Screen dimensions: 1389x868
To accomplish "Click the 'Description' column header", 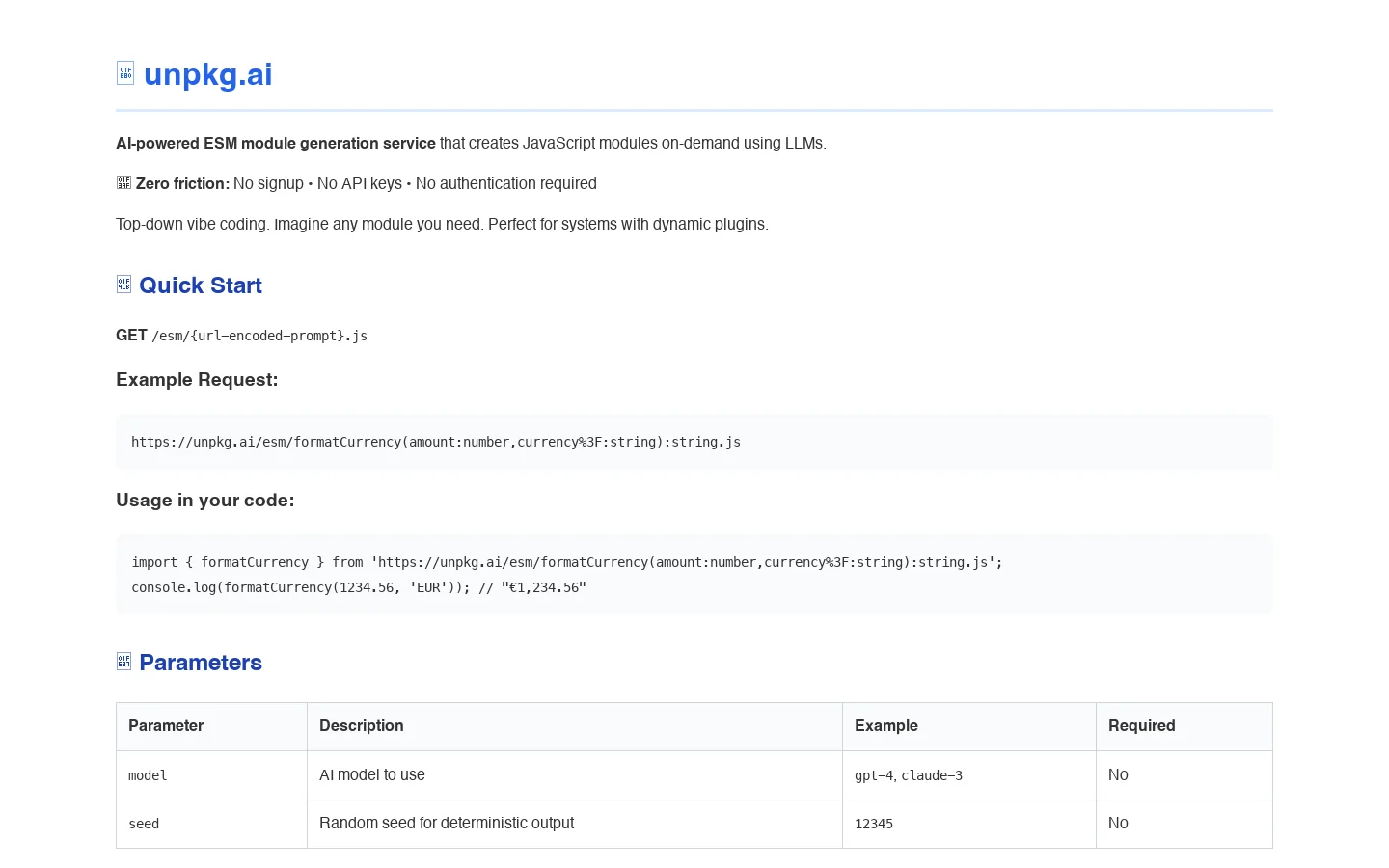I will [x=575, y=726].
